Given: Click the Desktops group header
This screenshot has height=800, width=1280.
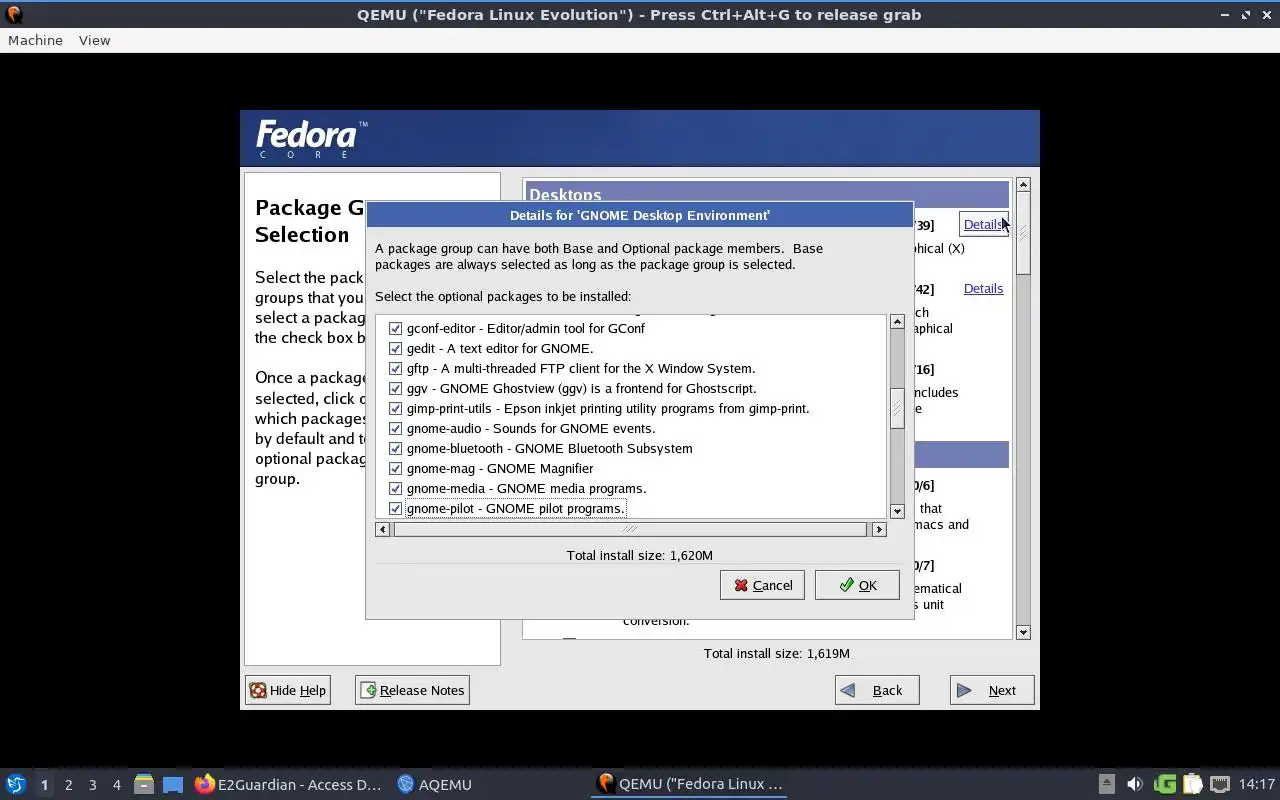Looking at the screenshot, I should tap(766, 195).
